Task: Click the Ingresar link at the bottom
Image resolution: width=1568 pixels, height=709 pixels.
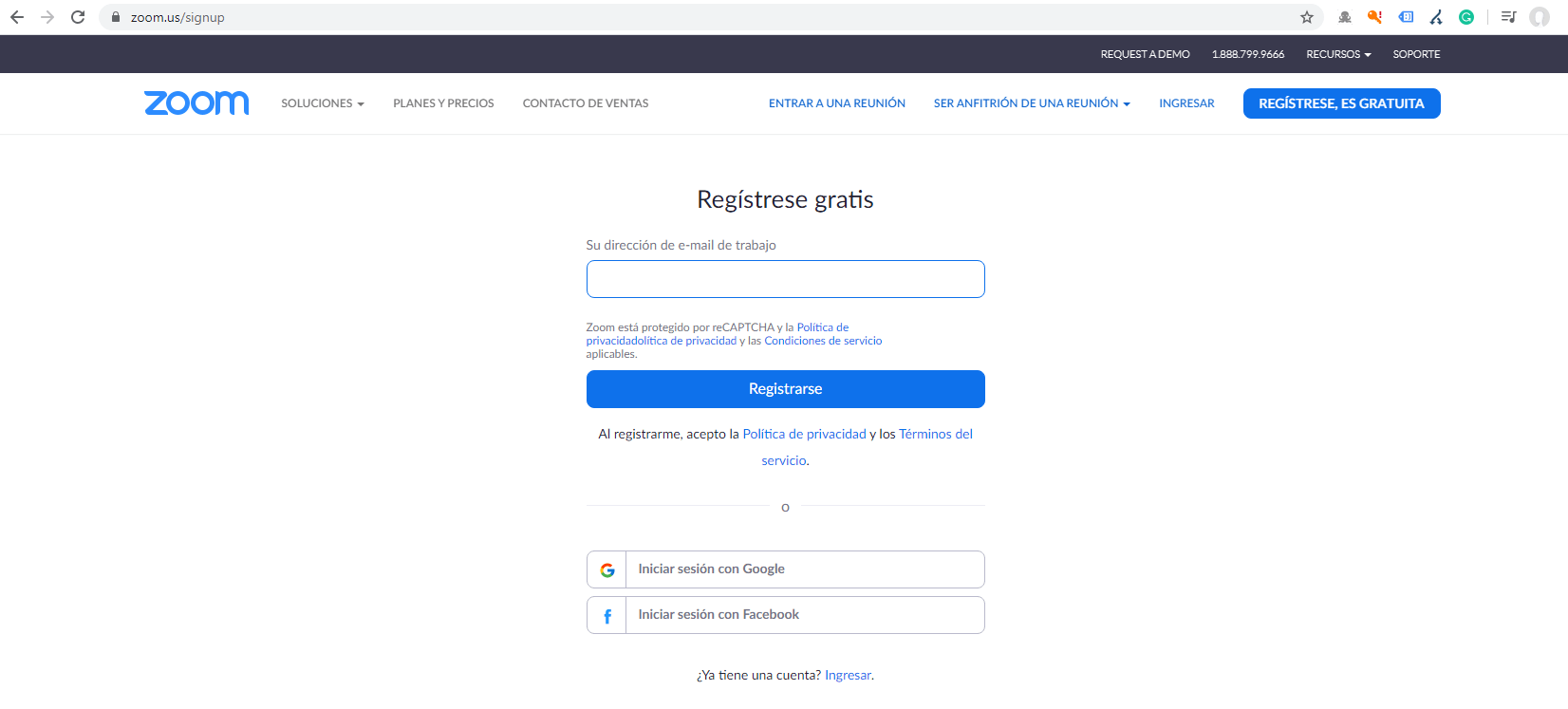Action: 848,675
